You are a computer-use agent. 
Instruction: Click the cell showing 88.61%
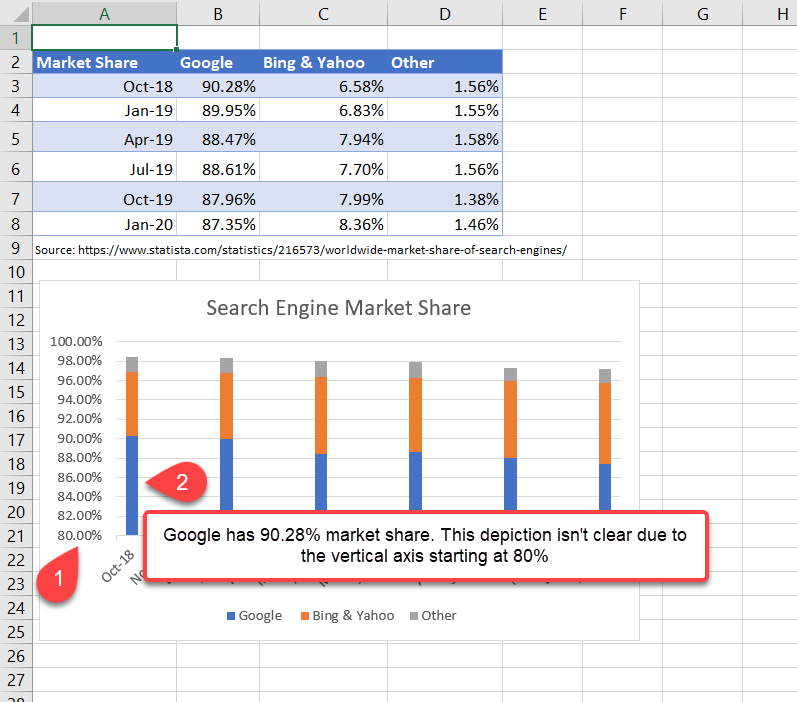click(218, 169)
